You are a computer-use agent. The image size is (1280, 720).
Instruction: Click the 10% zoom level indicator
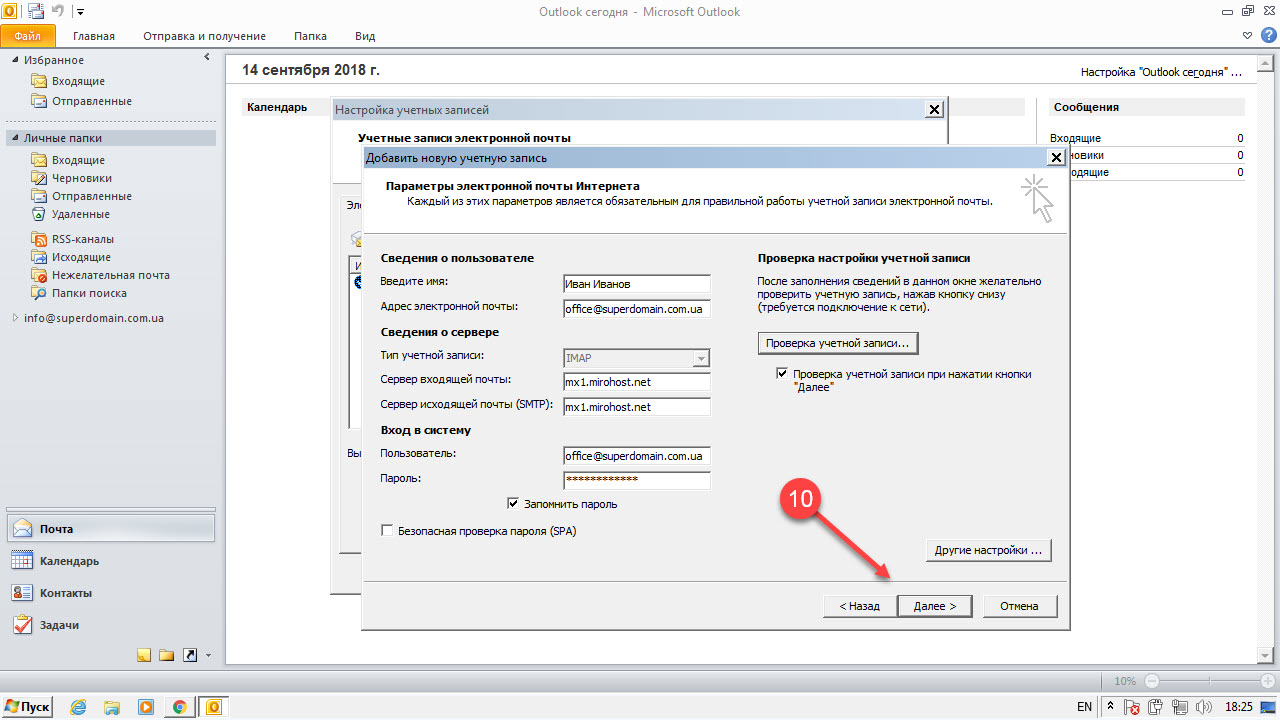point(1125,681)
